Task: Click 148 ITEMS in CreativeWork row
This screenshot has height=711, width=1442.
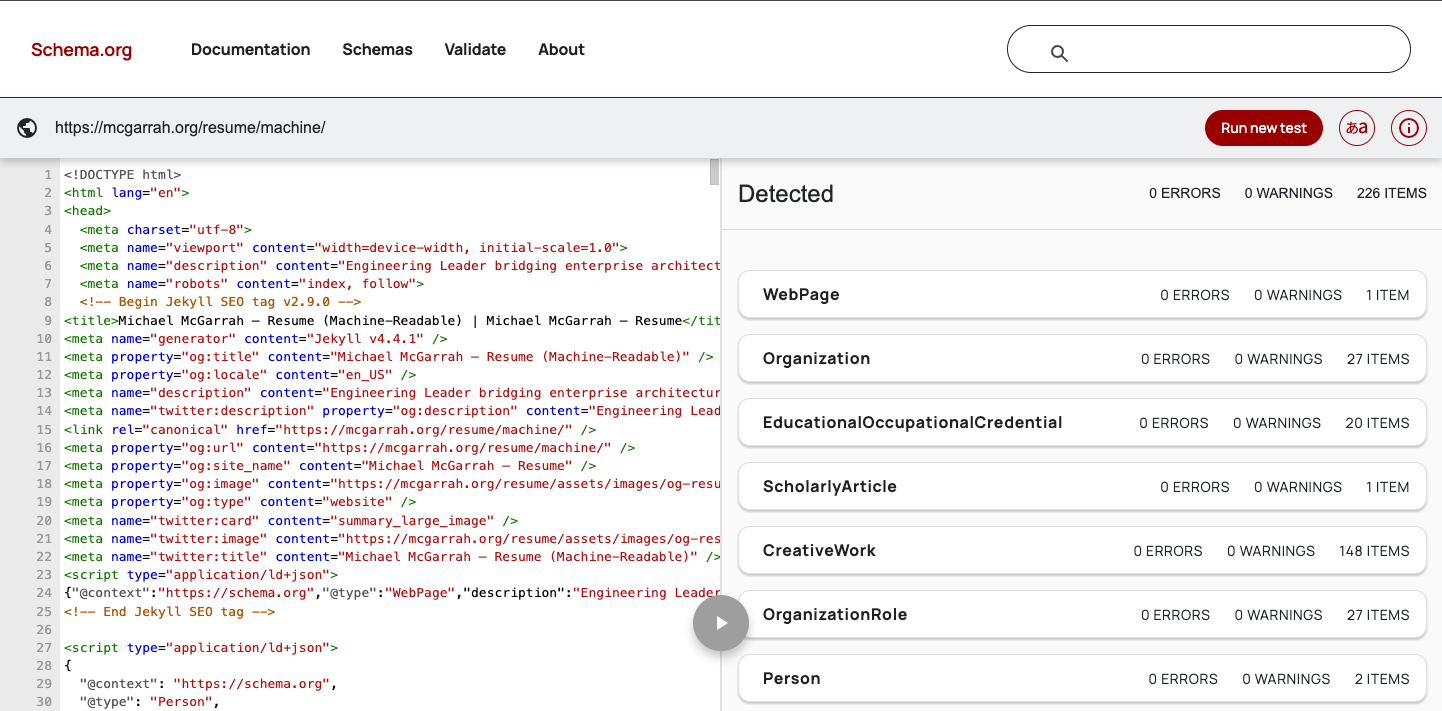Action: coord(1374,551)
